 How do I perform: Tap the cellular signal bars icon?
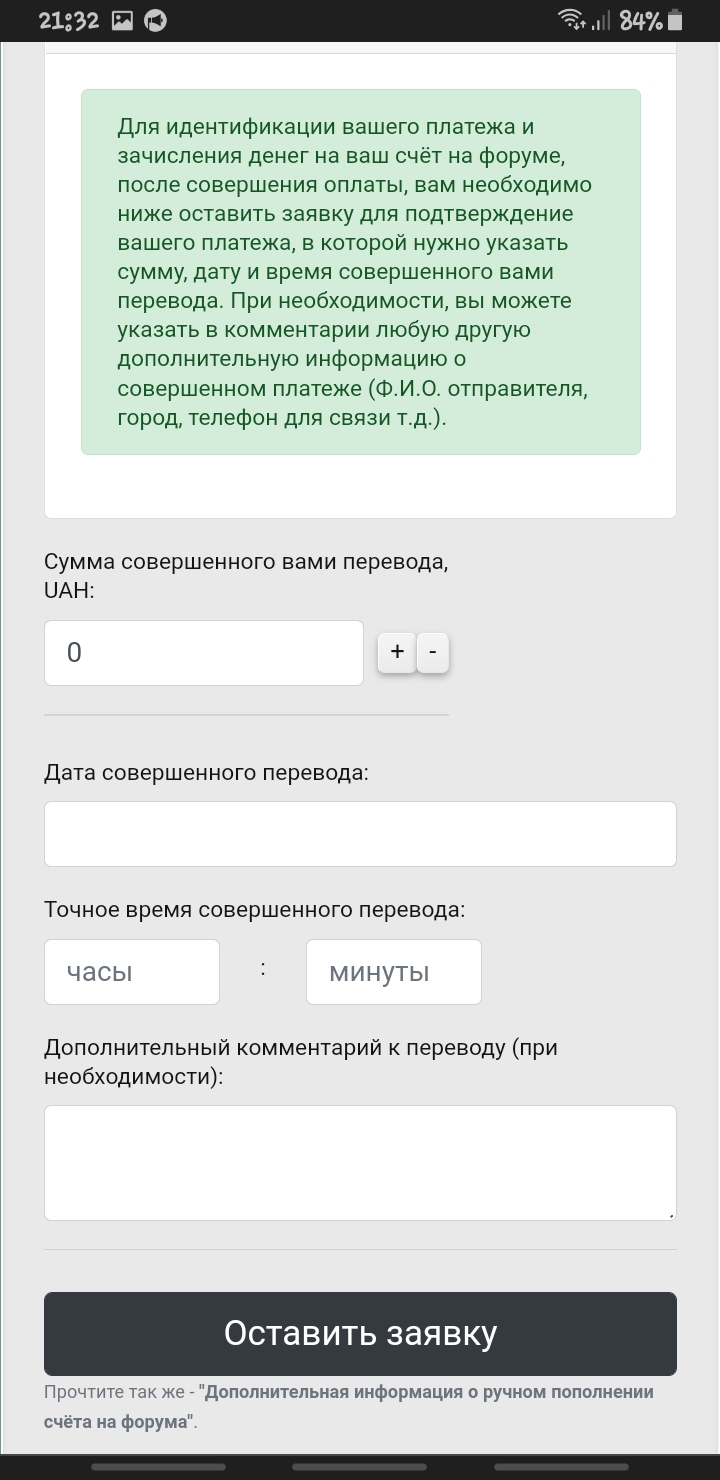601,20
